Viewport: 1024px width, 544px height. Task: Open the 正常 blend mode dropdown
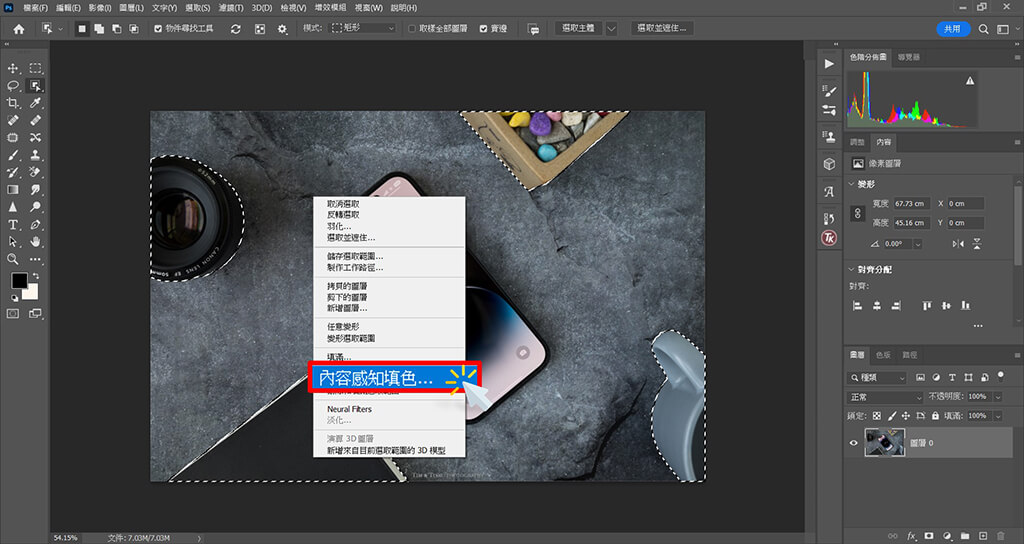pyautogui.click(x=885, y=397)
